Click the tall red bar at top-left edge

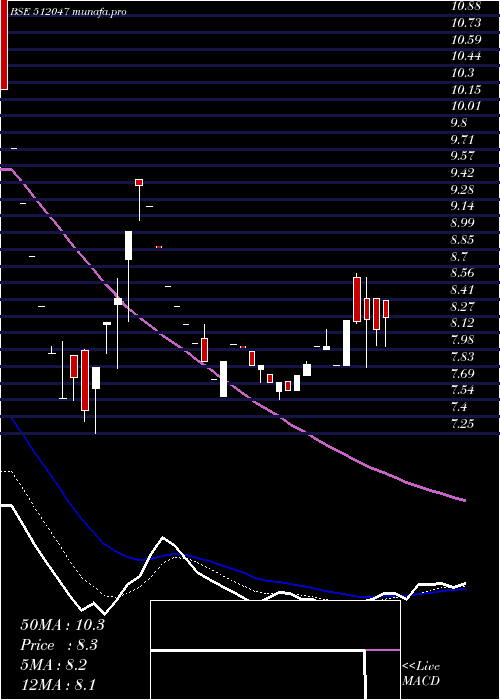[4, 45]
